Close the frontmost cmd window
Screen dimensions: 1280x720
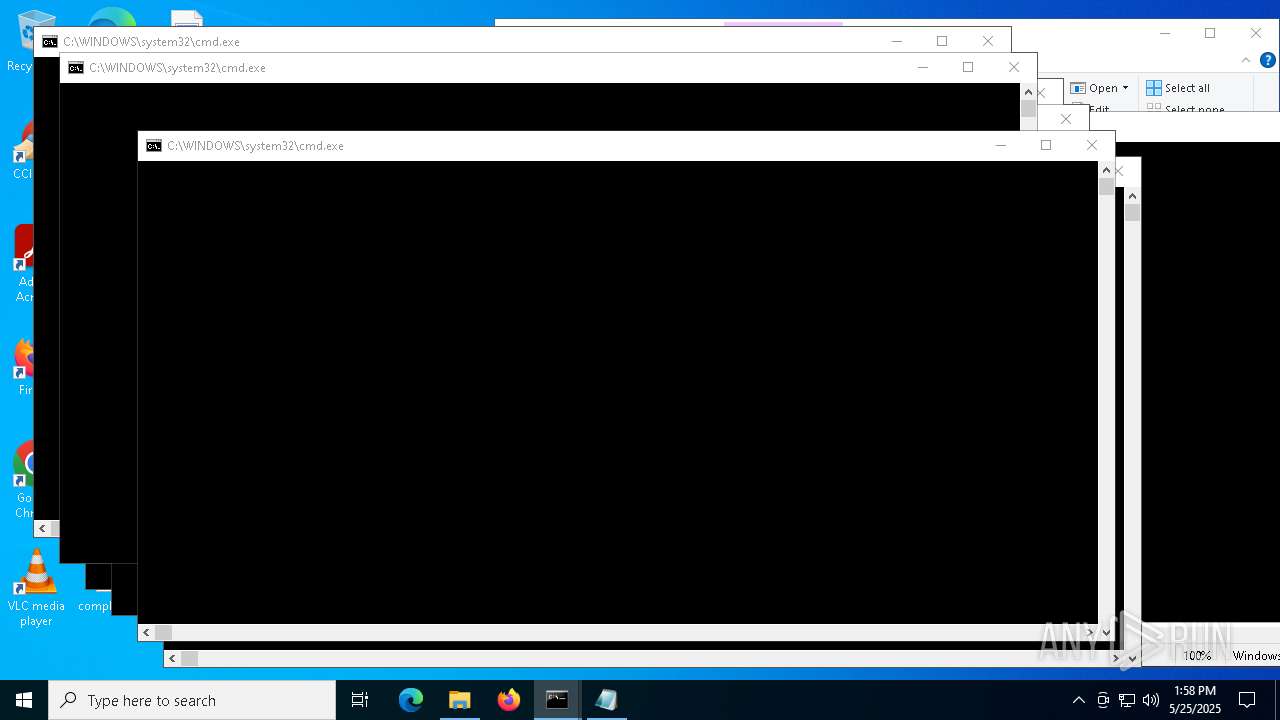1092,146
